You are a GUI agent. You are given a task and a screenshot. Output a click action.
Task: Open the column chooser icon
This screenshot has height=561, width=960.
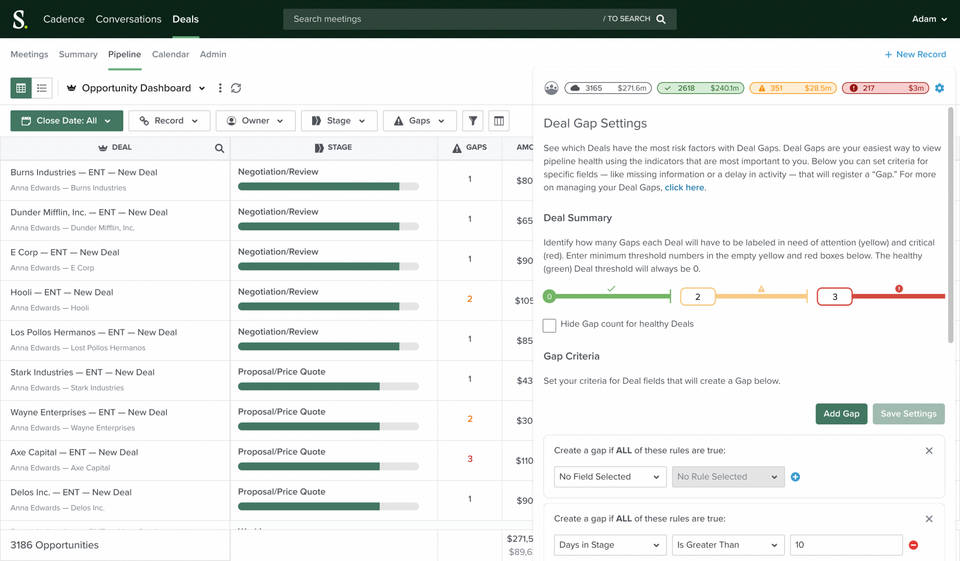pos(497,121)
